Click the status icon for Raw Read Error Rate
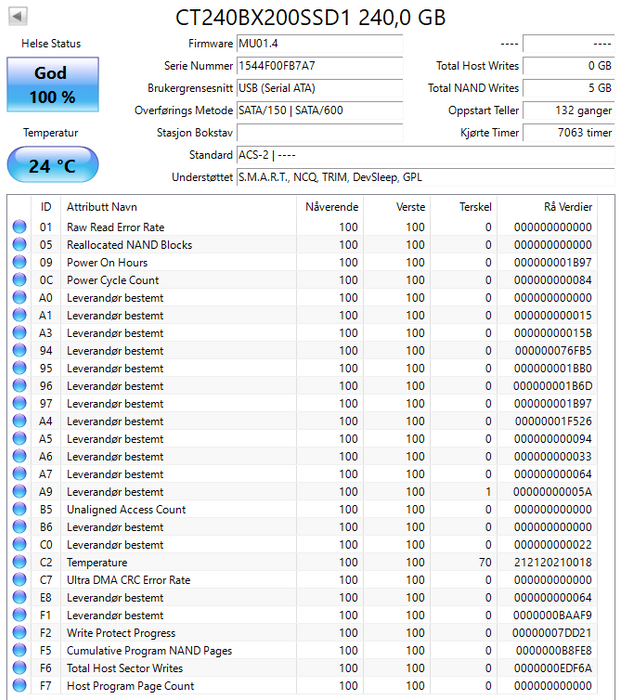620x700 pixels. 20,228
